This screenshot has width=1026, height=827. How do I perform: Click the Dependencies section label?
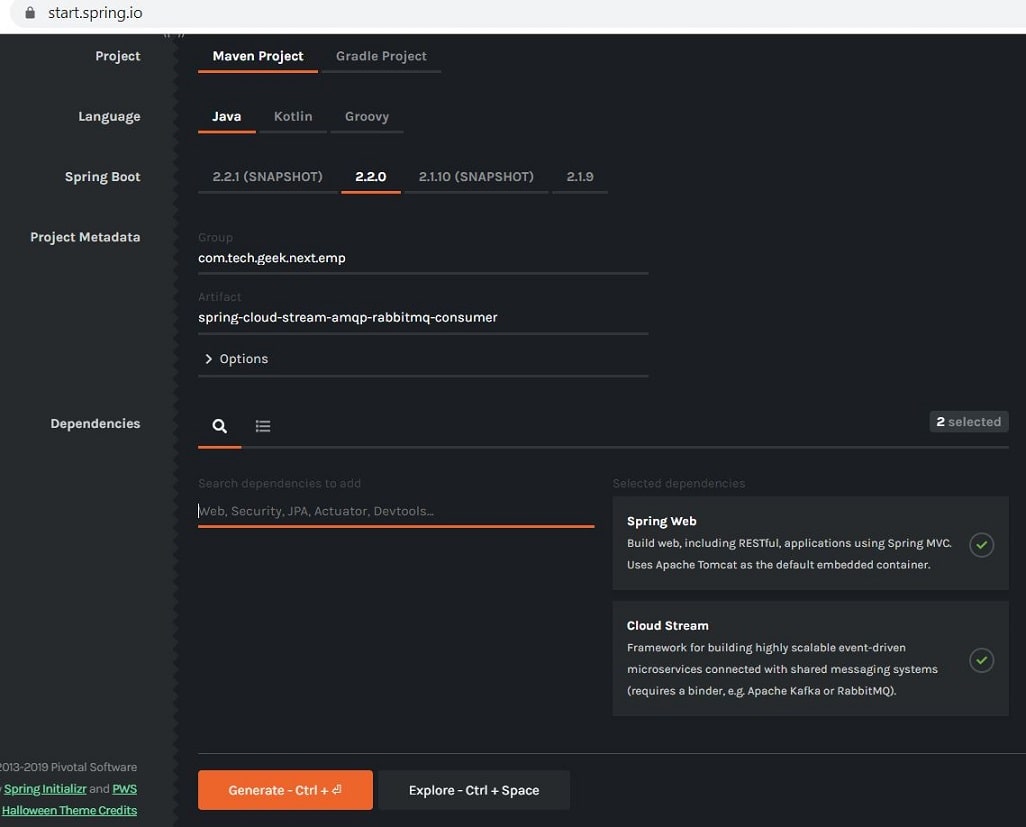coord(95,423)
